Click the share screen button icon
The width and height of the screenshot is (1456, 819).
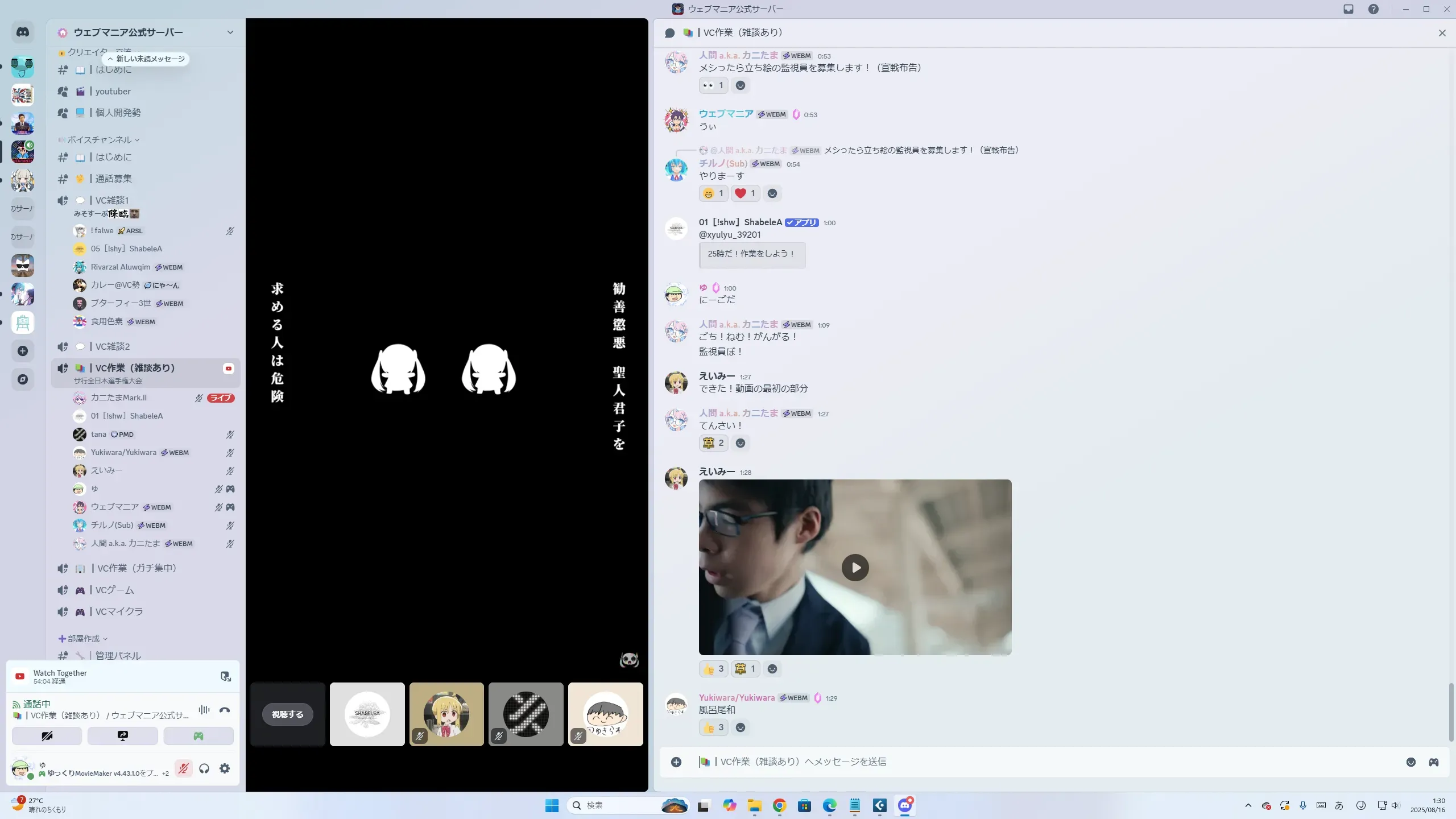(122, 736)
